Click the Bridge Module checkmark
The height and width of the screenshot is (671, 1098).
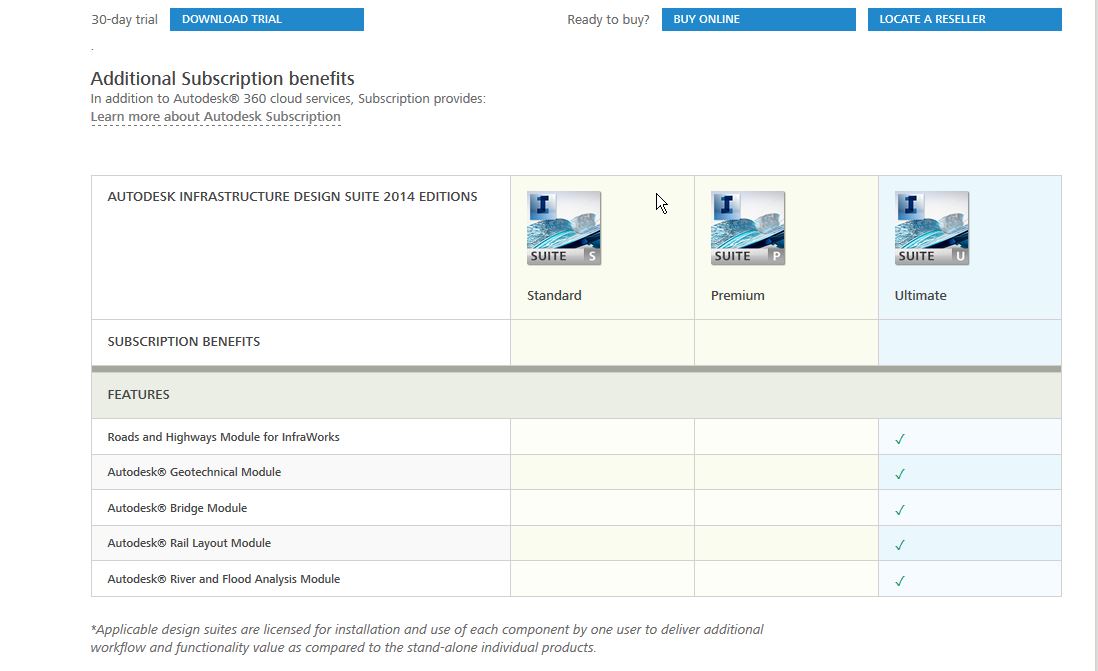tap(901, 507)
